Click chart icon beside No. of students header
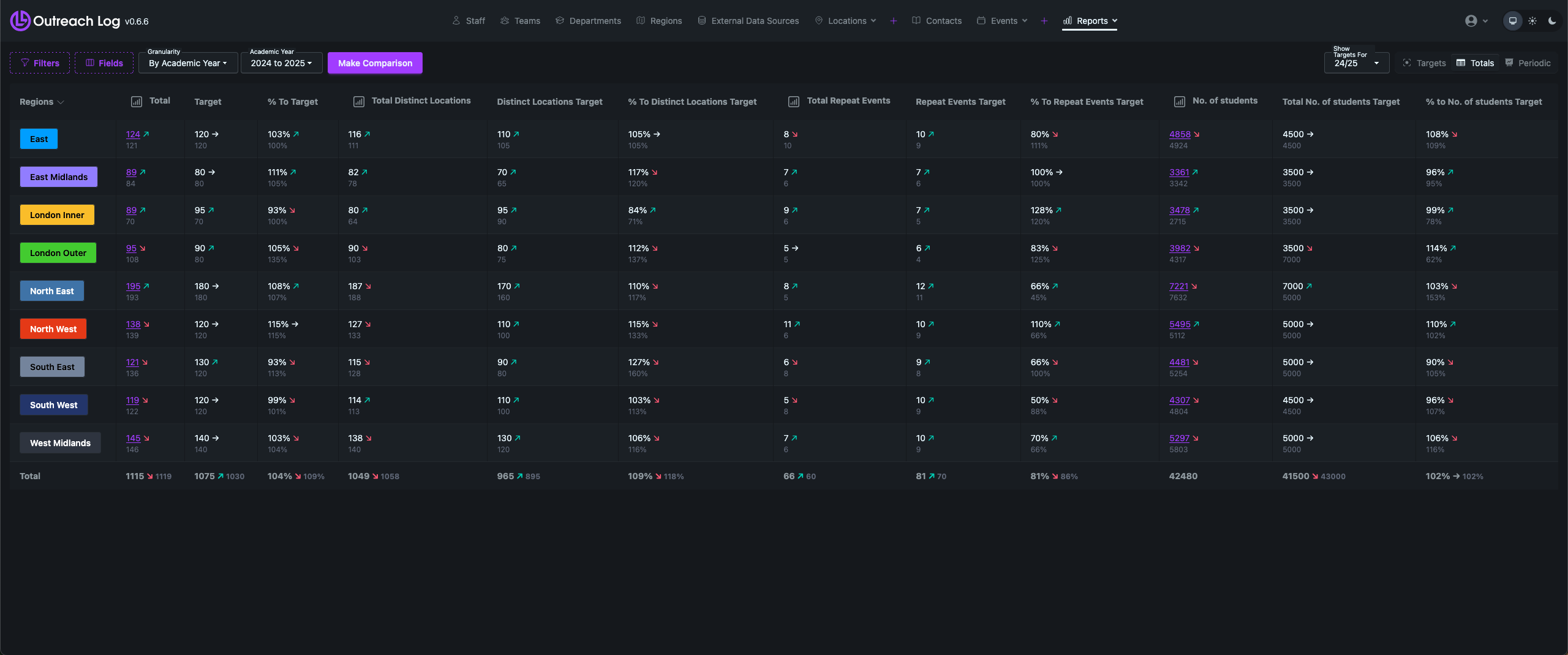1568x655 pixels. tap(1179, 102)
